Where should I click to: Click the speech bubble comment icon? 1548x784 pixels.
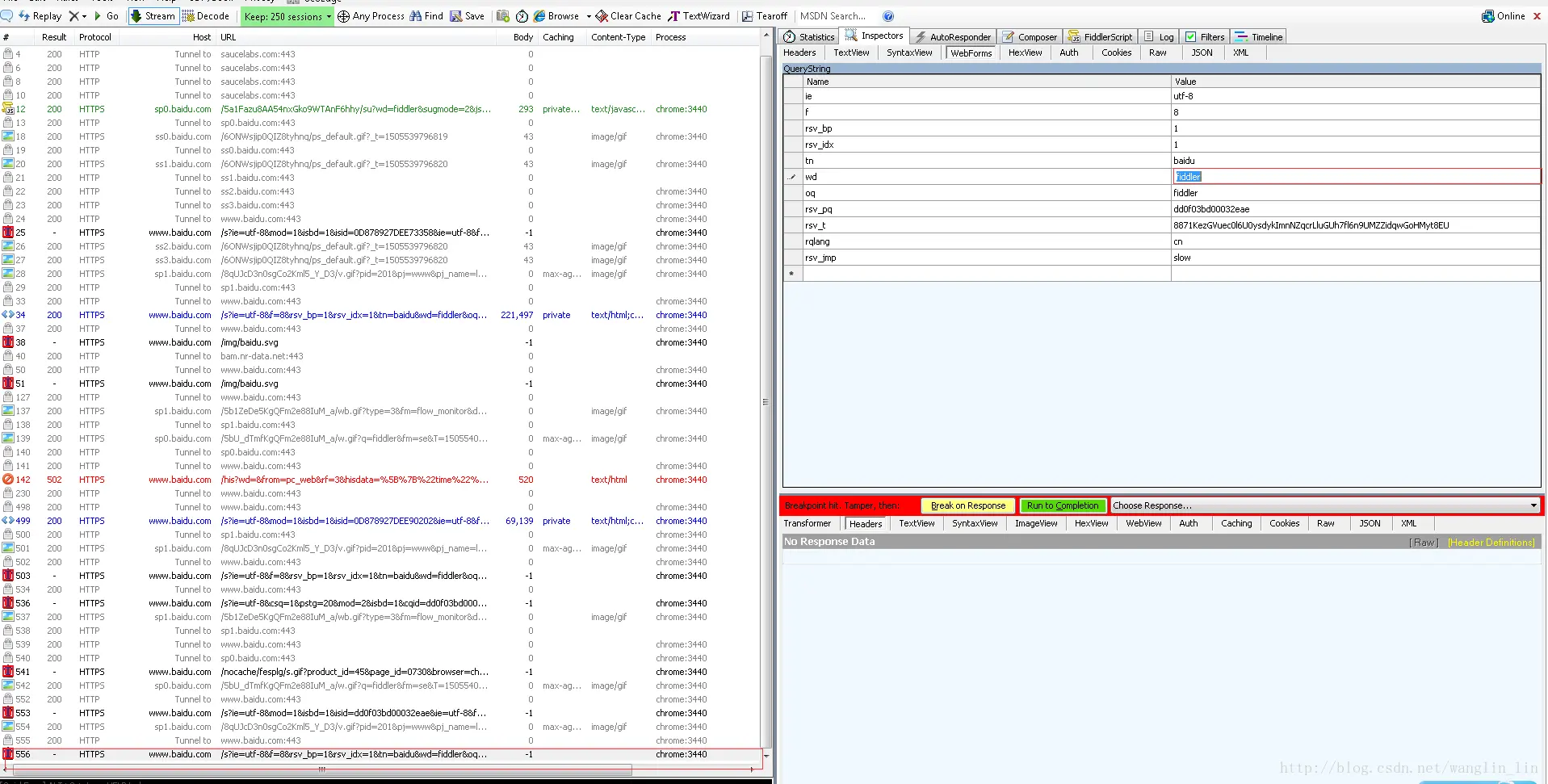click(6, 15)
